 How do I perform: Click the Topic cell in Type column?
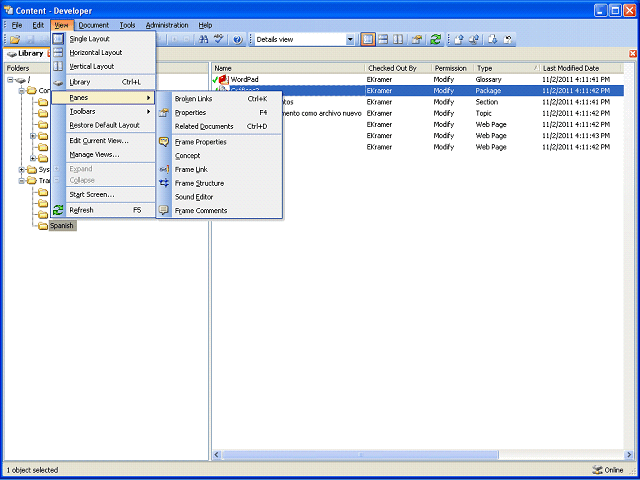(x=484, y=113)
